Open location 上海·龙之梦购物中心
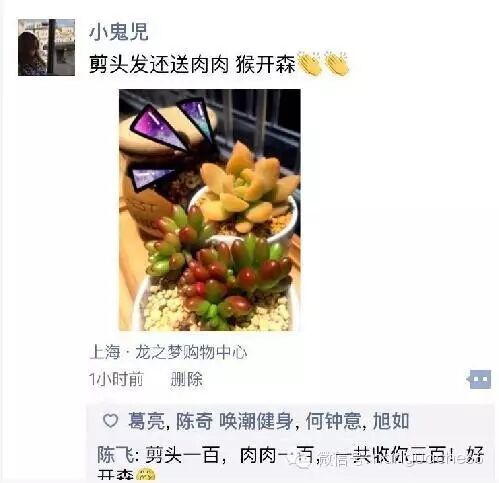499x483 pixels. (x=168, y=352)
